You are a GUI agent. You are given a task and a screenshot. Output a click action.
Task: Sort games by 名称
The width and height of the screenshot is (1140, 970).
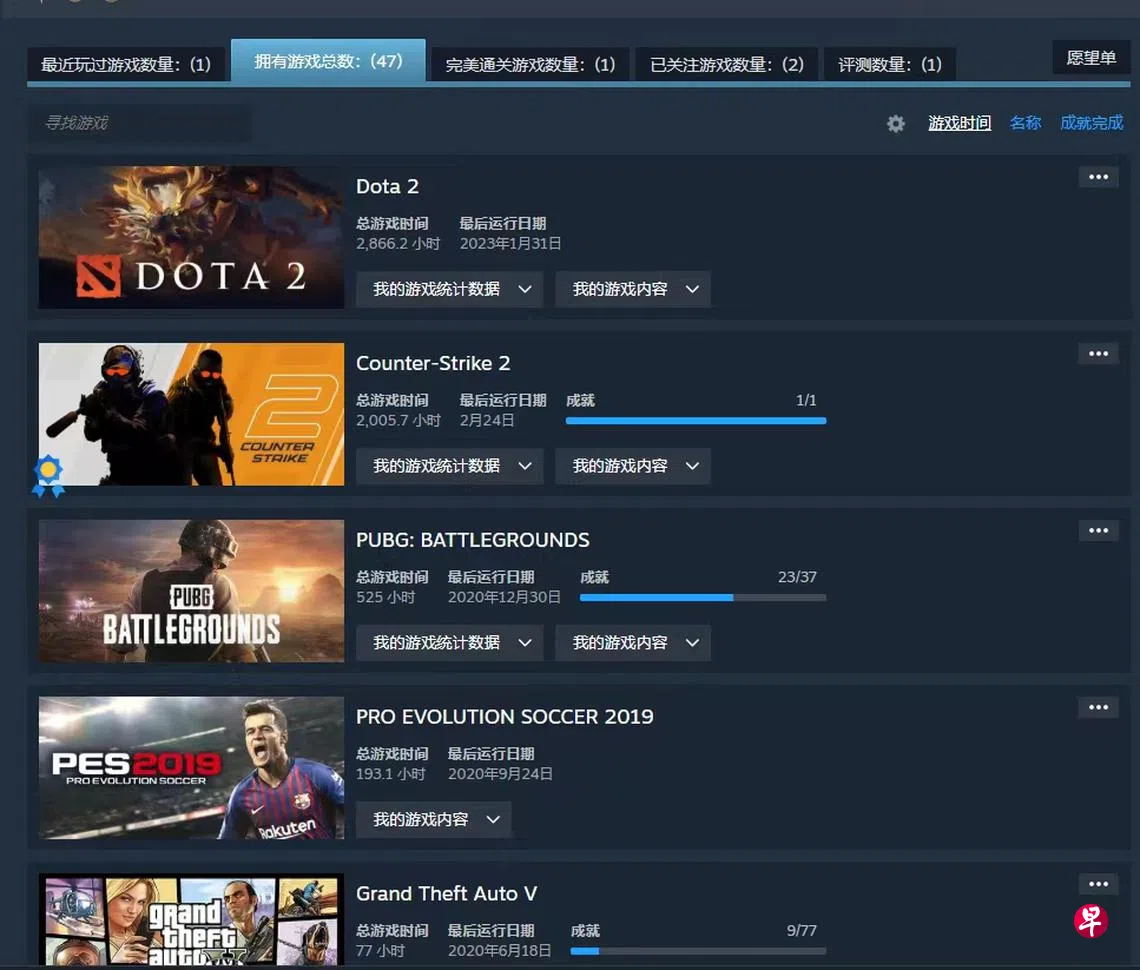(1025, 123)
